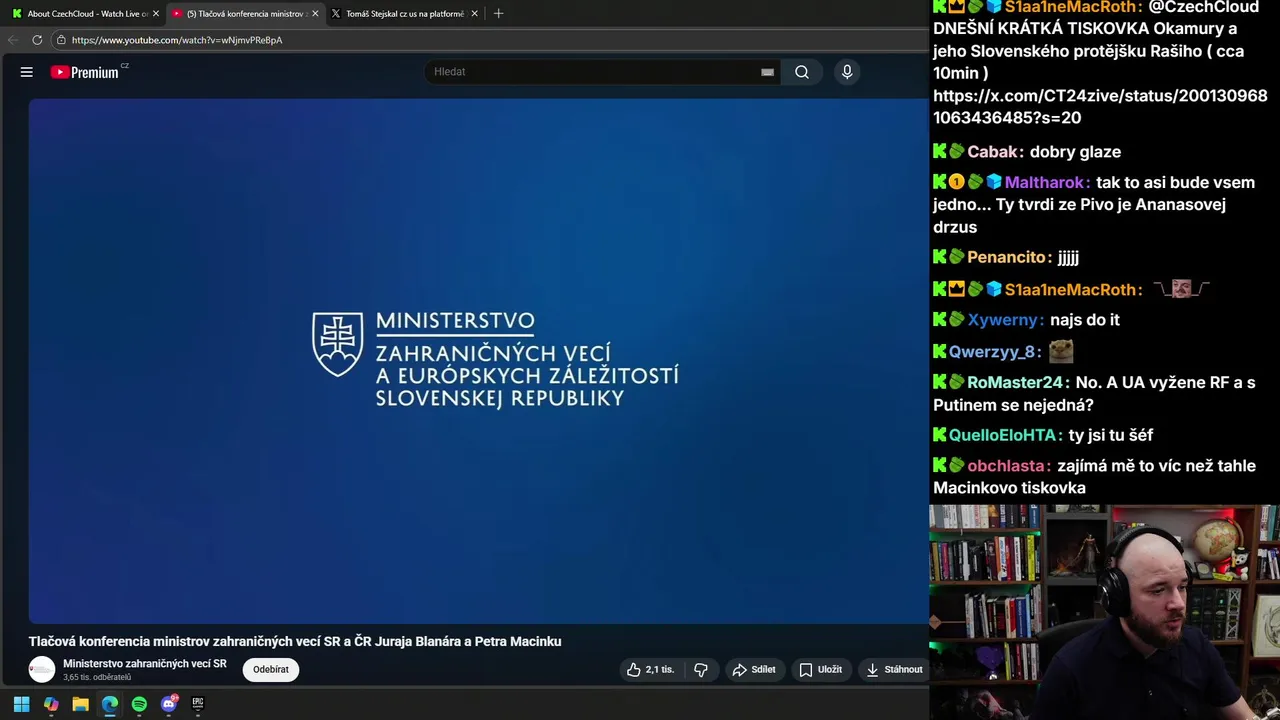Close the About CzechCloud tab
The height and width of the screenshot is (720, 1280).
pos(156,14)
